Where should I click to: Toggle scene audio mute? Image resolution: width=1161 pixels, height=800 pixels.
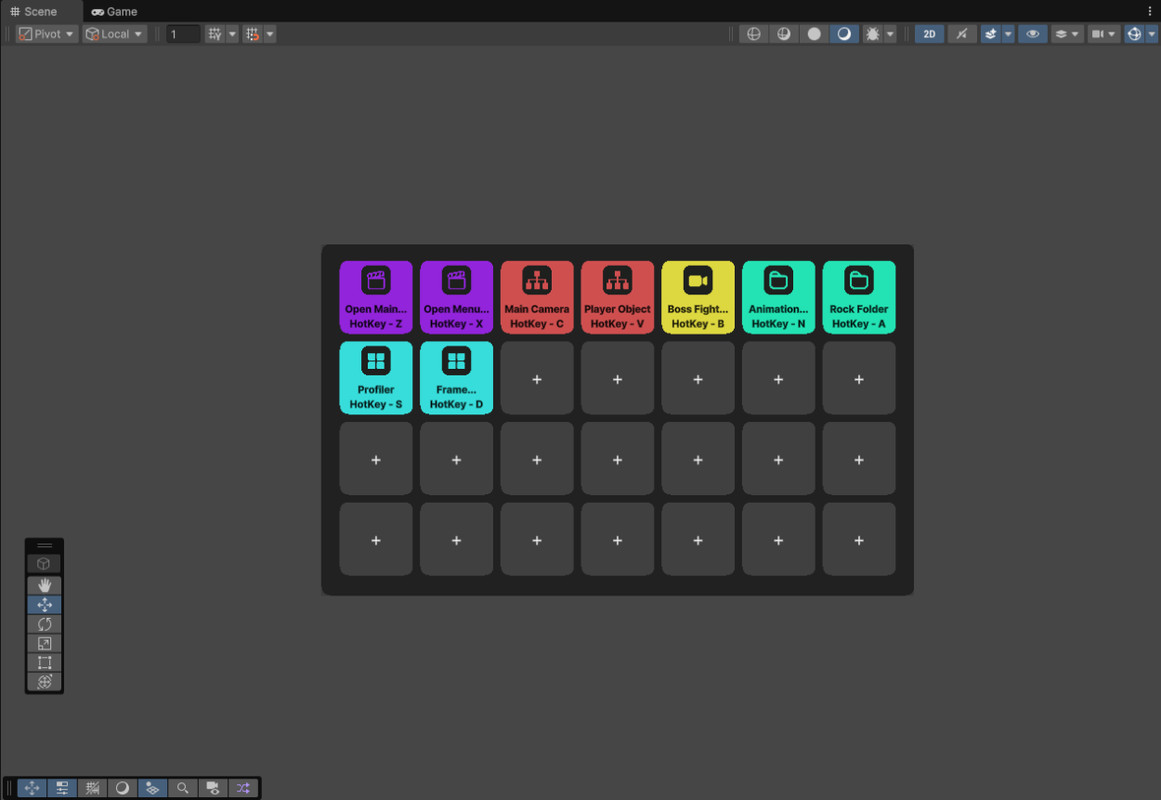pos(961,33)
